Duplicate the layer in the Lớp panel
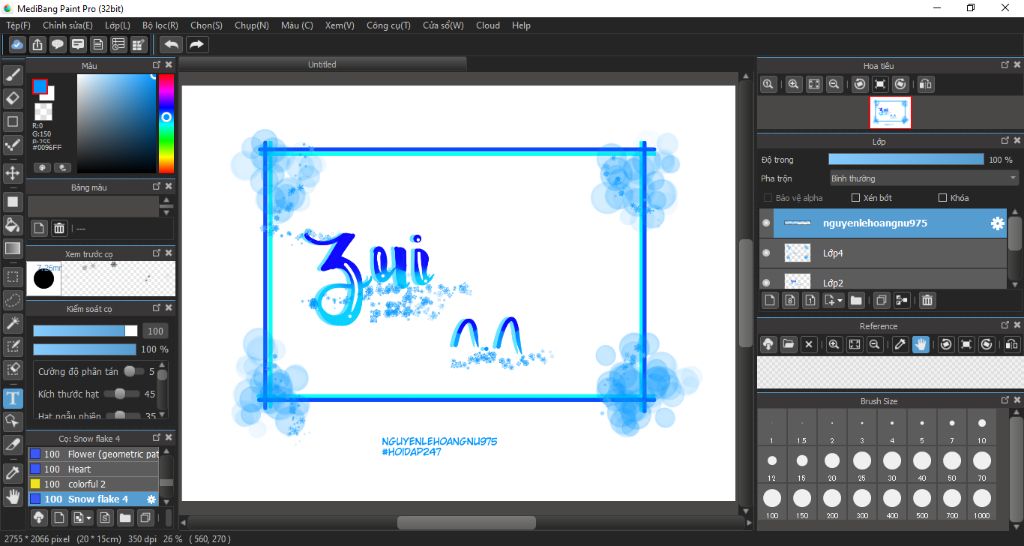 tap(881, 300)
